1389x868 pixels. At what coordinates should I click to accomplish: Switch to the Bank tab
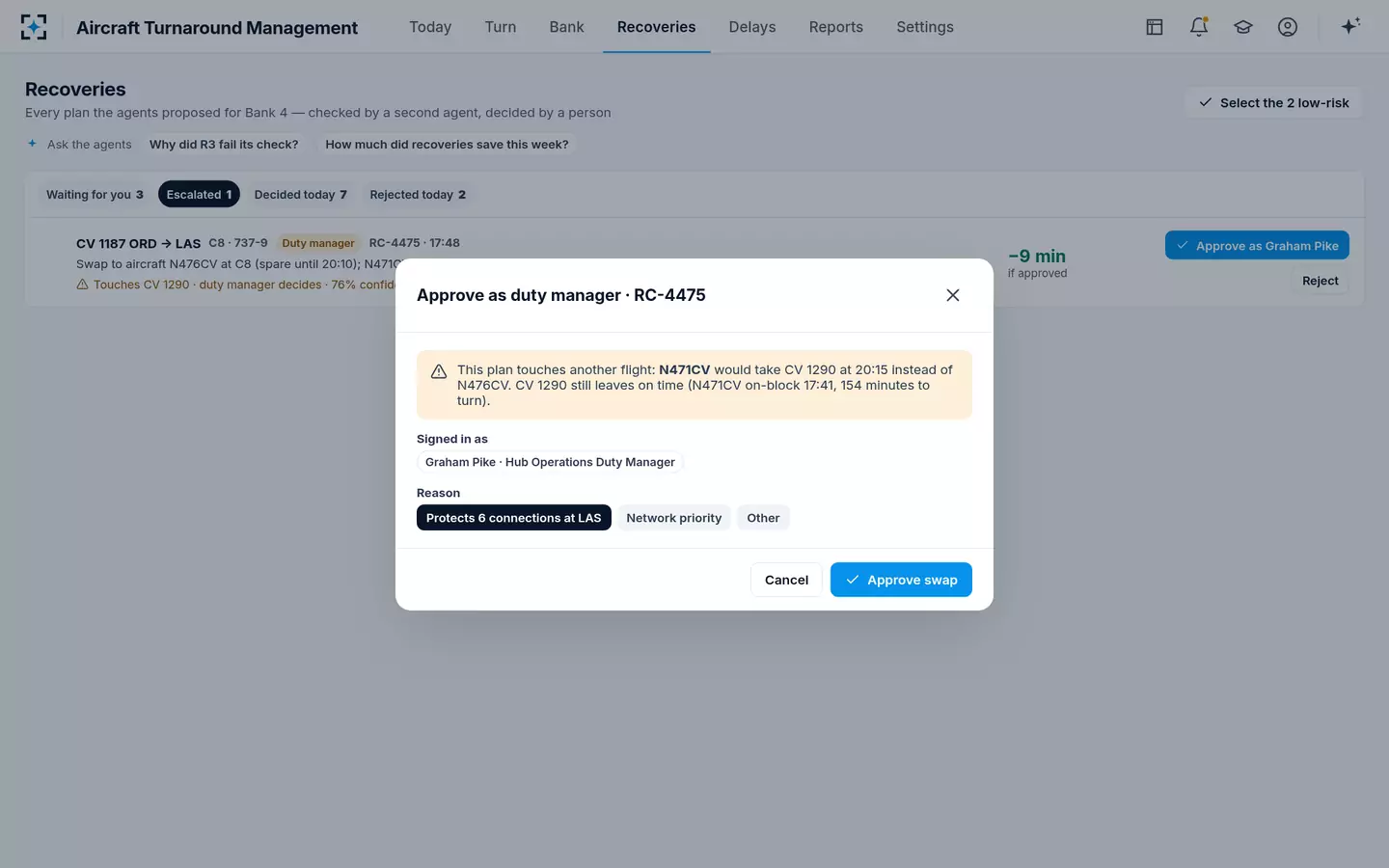click(566, 27)
